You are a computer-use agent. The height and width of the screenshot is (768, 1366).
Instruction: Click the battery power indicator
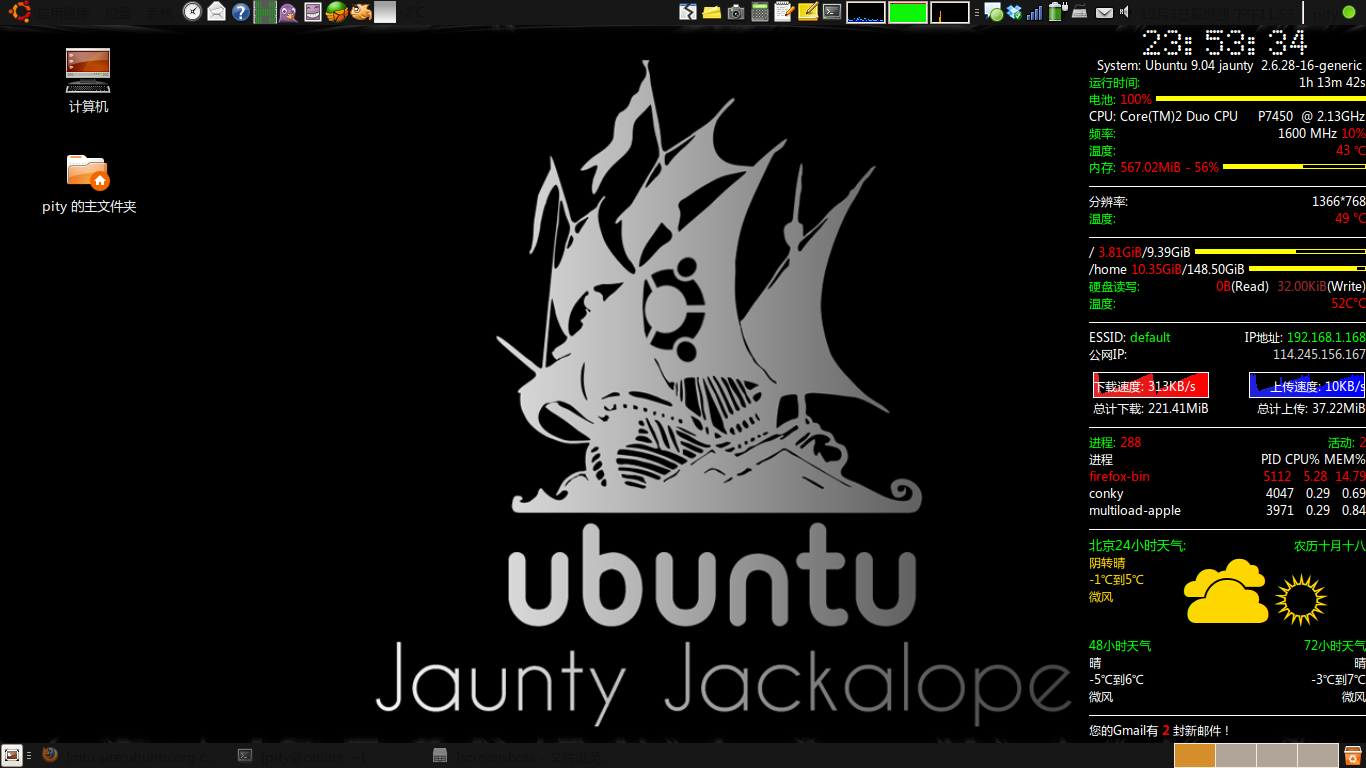(x=1057, y=11)
